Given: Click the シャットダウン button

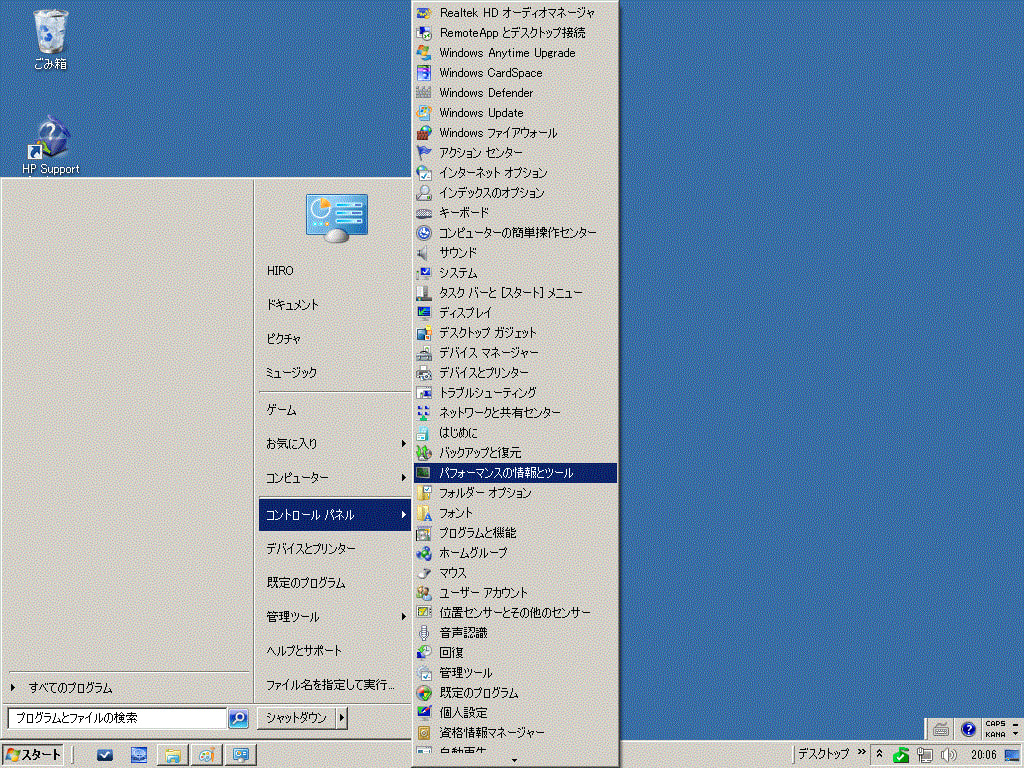Looking at the screenshot, I should point(296,718).
